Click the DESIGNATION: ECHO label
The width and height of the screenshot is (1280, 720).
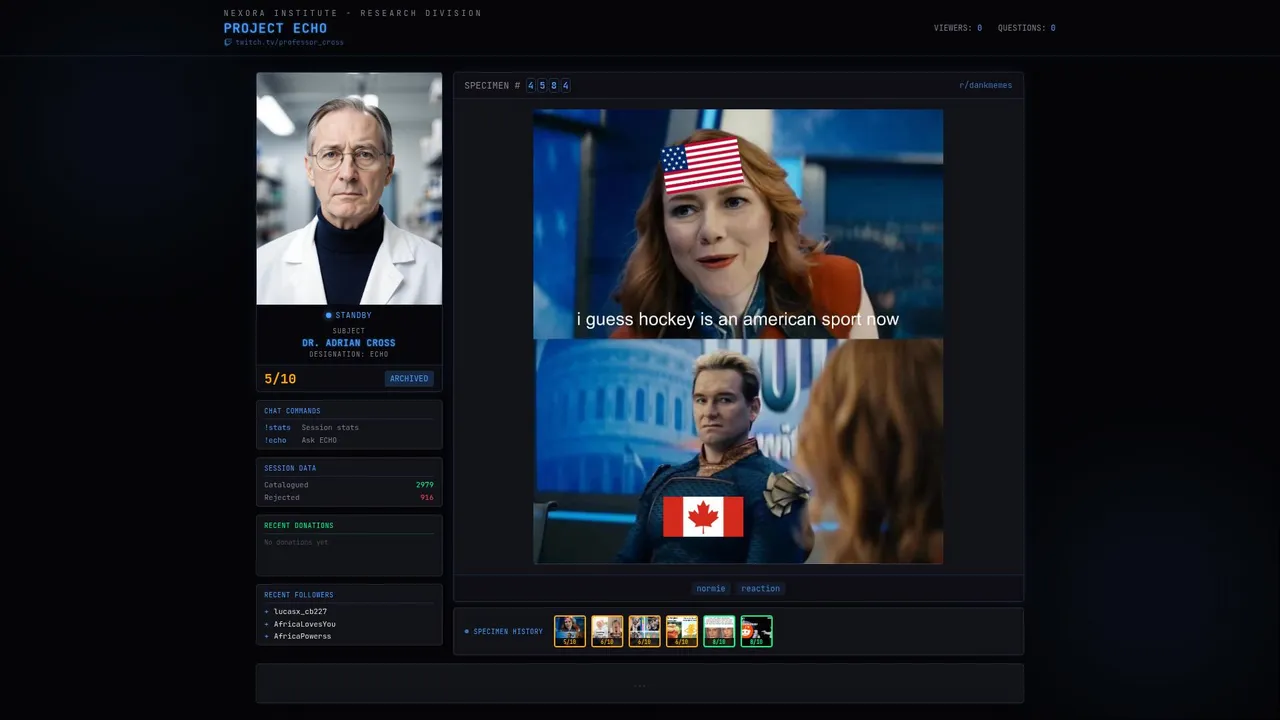point(349,354)
